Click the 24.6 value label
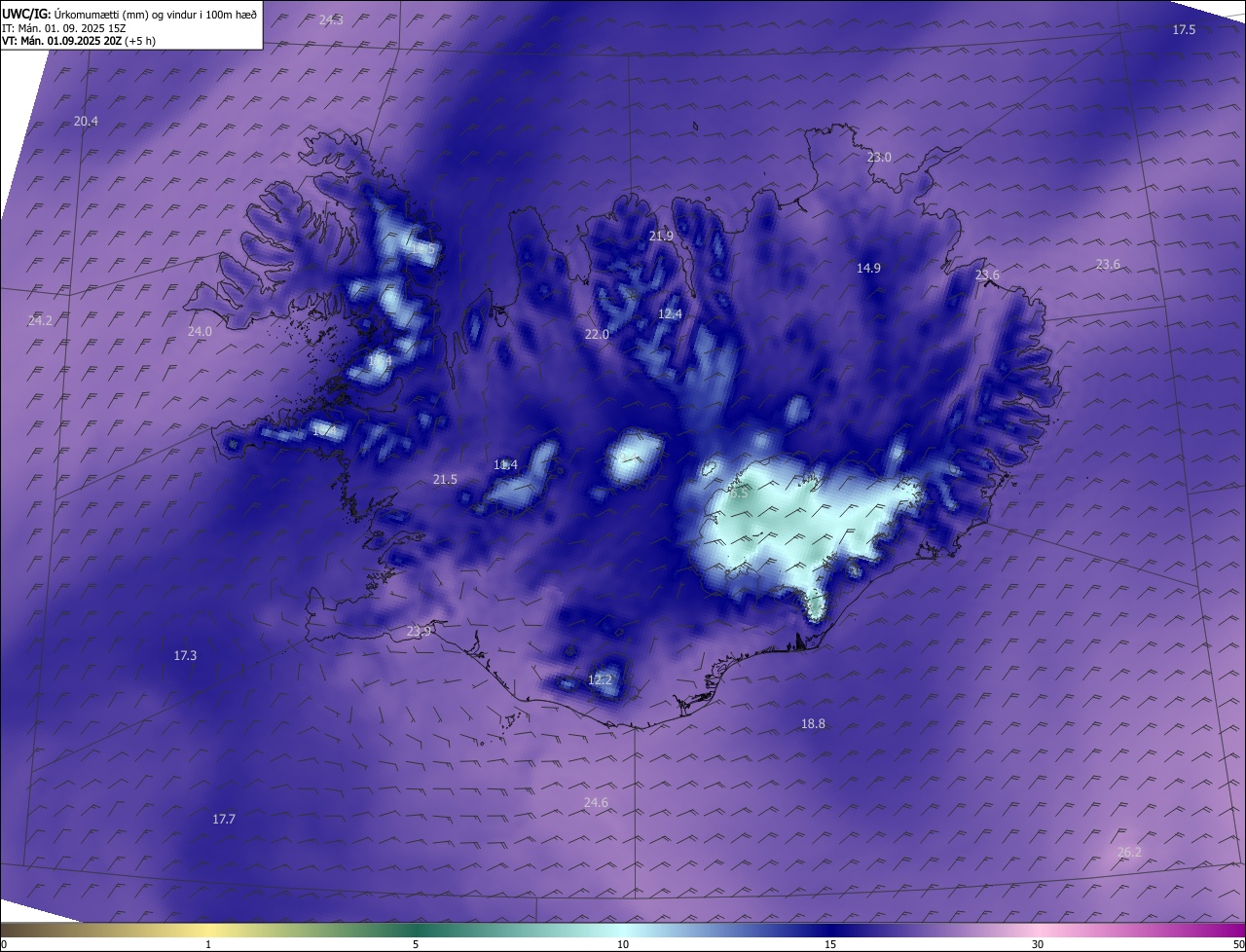This screenshot has width=1246, height=952. pyautogui.click(x=596, y=802)
